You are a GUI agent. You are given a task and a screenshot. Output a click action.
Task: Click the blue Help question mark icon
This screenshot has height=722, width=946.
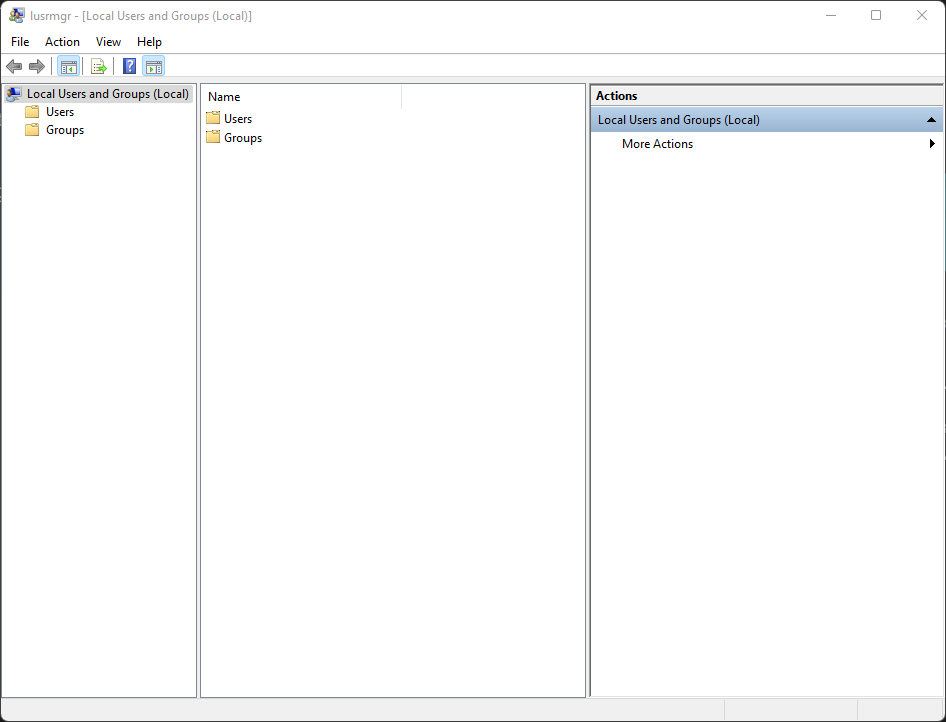[129, 67]
